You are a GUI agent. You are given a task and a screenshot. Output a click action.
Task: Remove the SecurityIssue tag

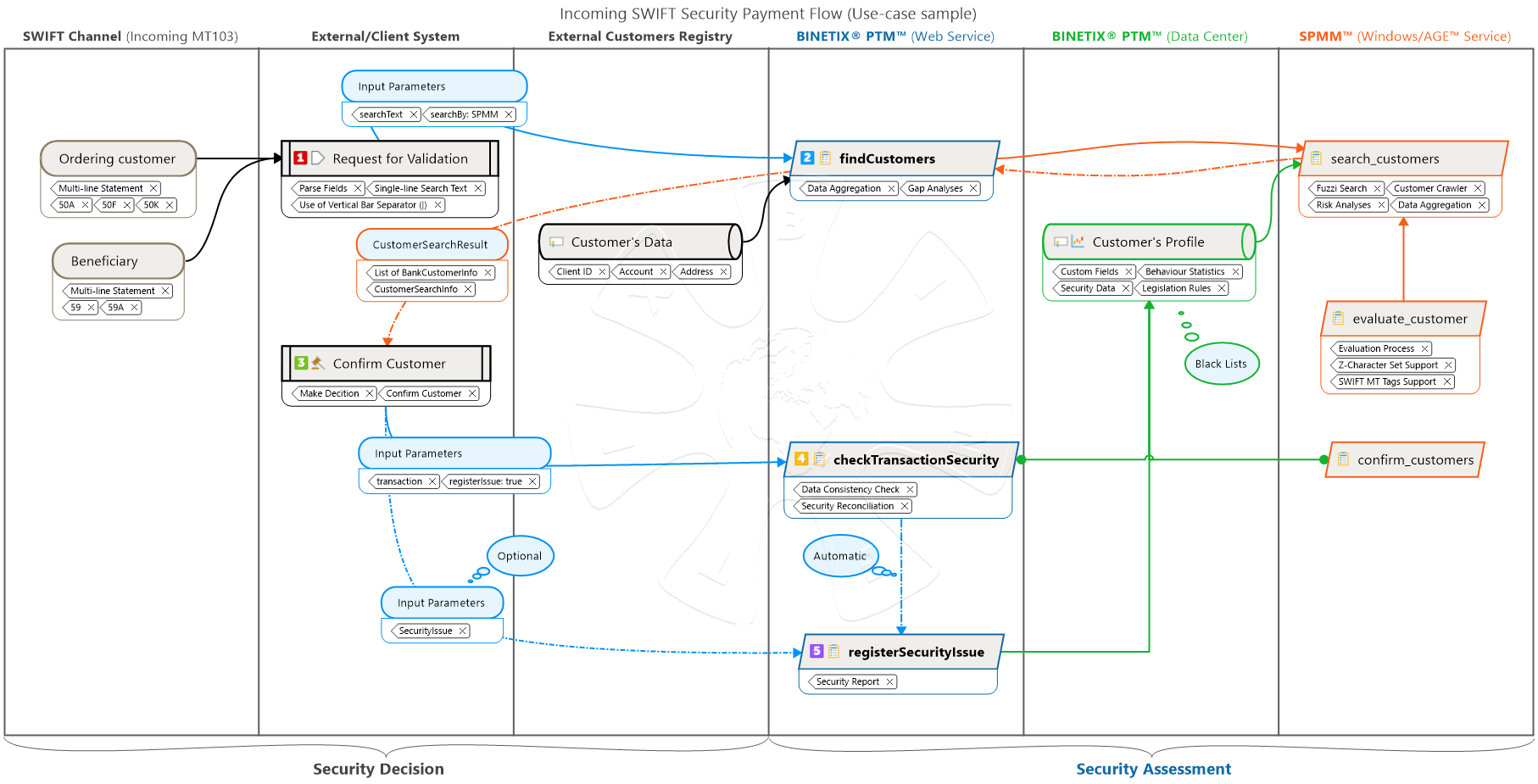click(463, 631)
